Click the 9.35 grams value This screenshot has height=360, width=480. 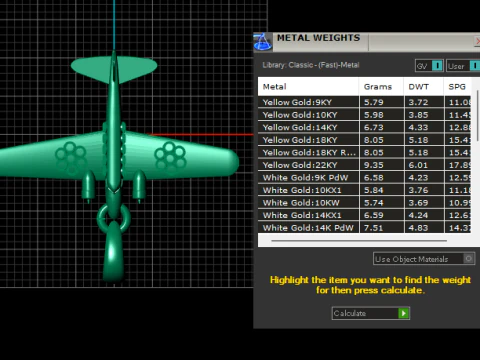tap(374, 165)
